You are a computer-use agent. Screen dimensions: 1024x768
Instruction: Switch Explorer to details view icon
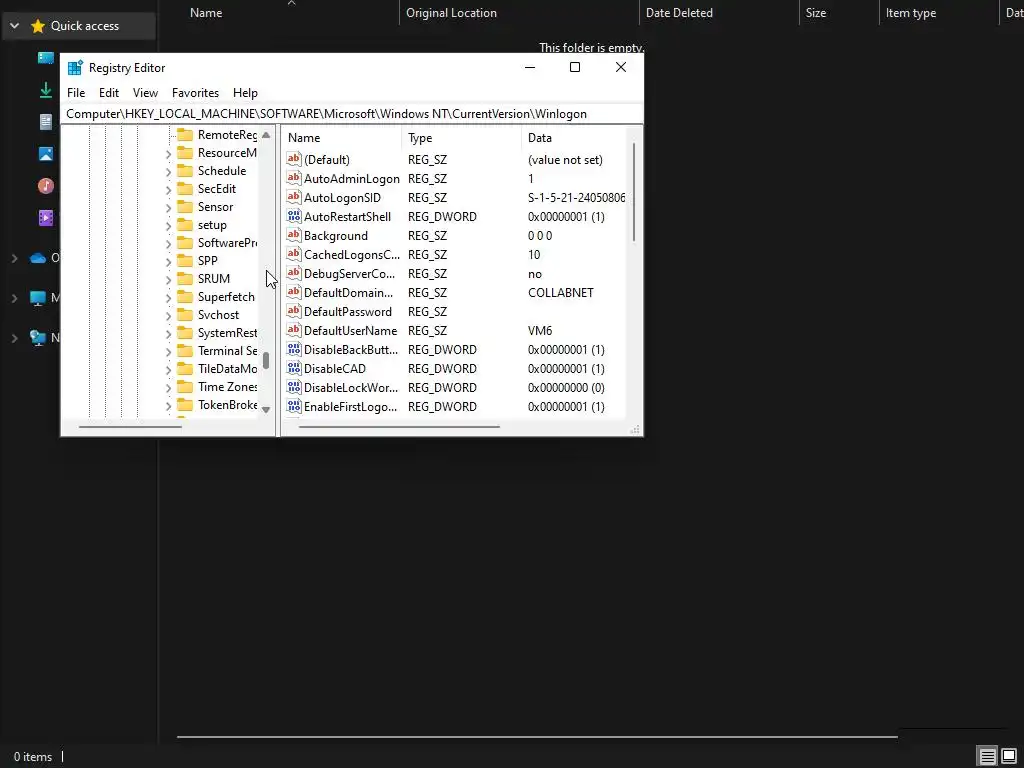(x=987, y=756)
